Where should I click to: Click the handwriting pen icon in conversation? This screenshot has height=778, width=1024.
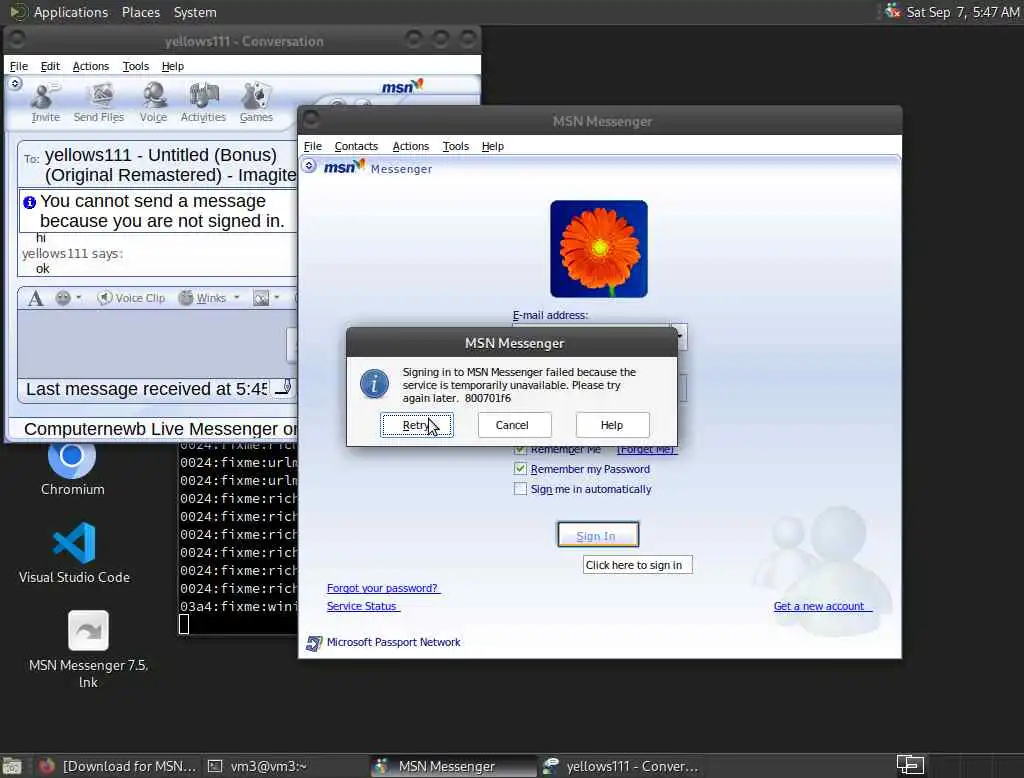(285, 387)
